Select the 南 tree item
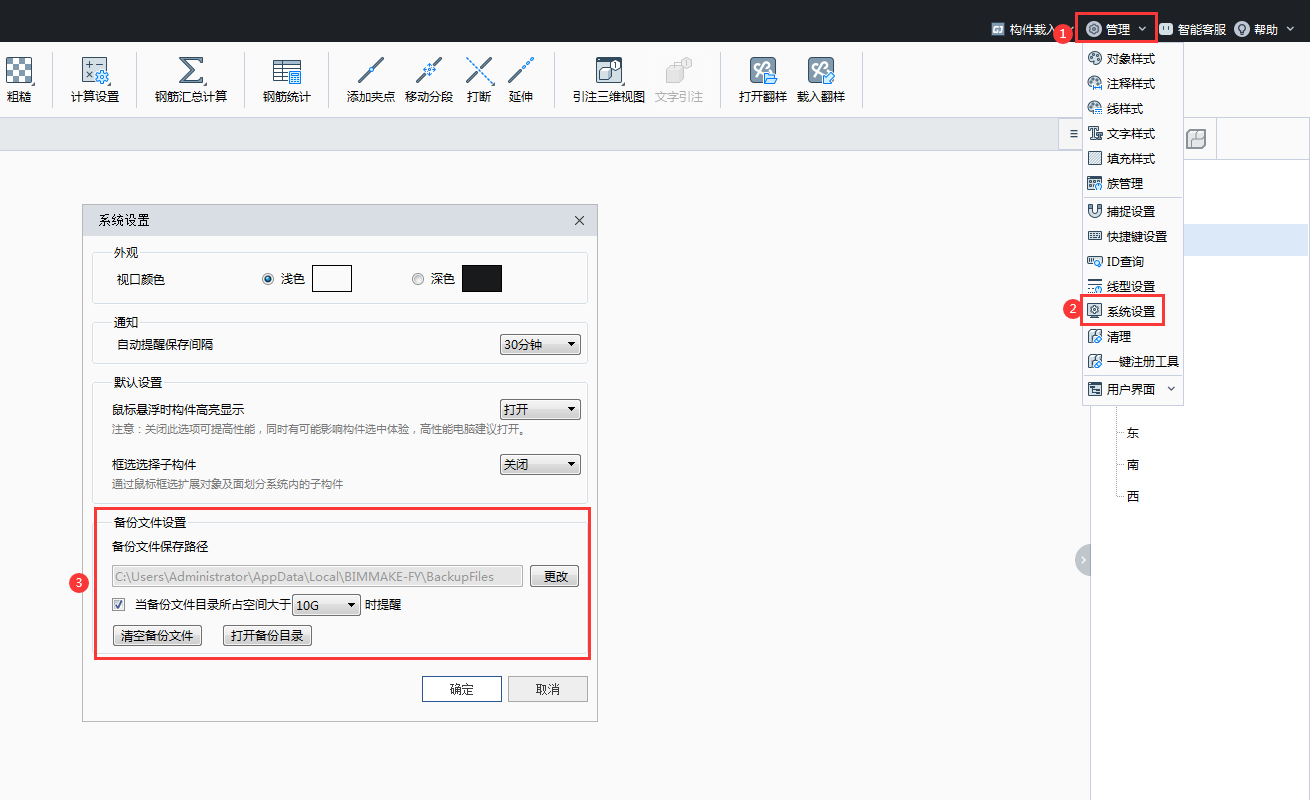The height and width of the screenshot is (800, 1310). (x=1133, y=464)
